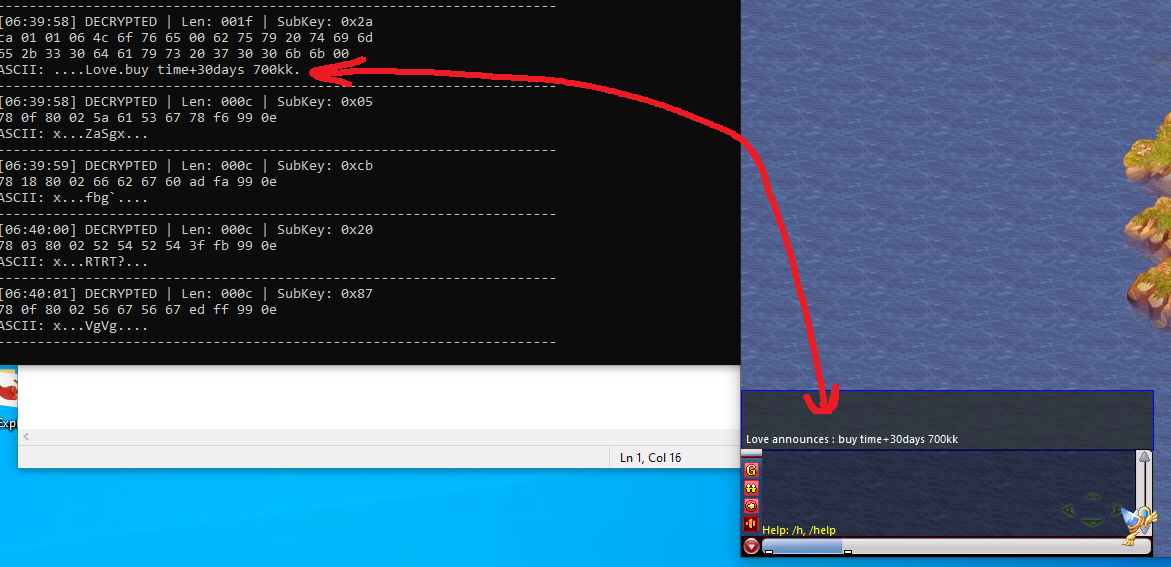Select the orange bars chat channel icon
1171x567 pixels.
751,523
